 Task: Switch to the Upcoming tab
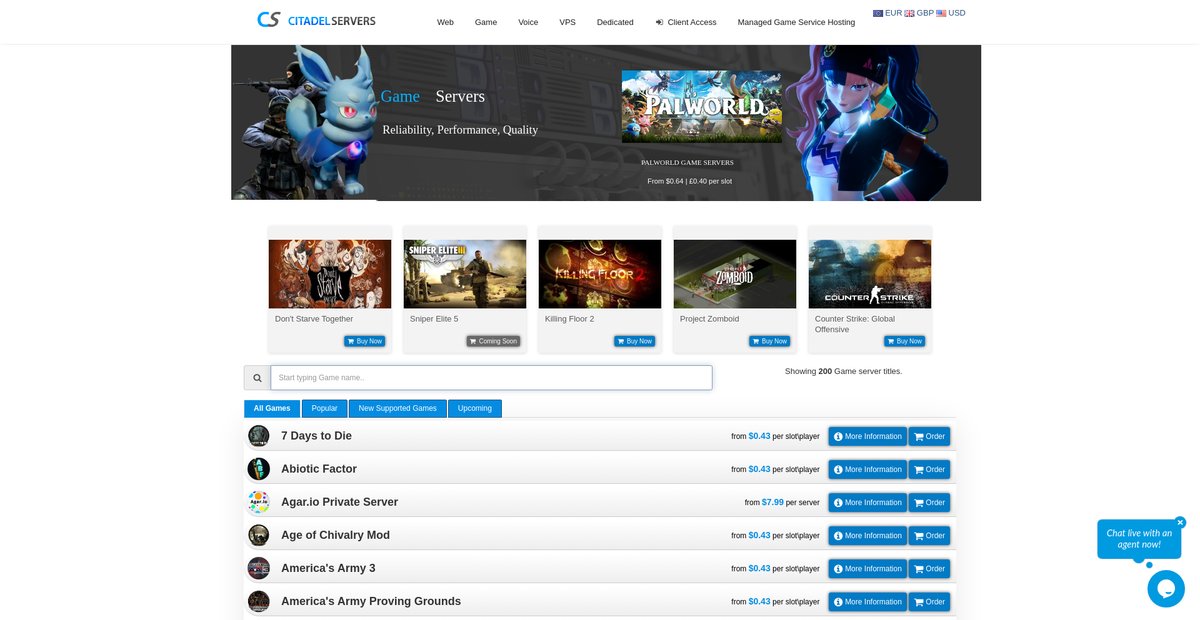click(x=475, y=408)
